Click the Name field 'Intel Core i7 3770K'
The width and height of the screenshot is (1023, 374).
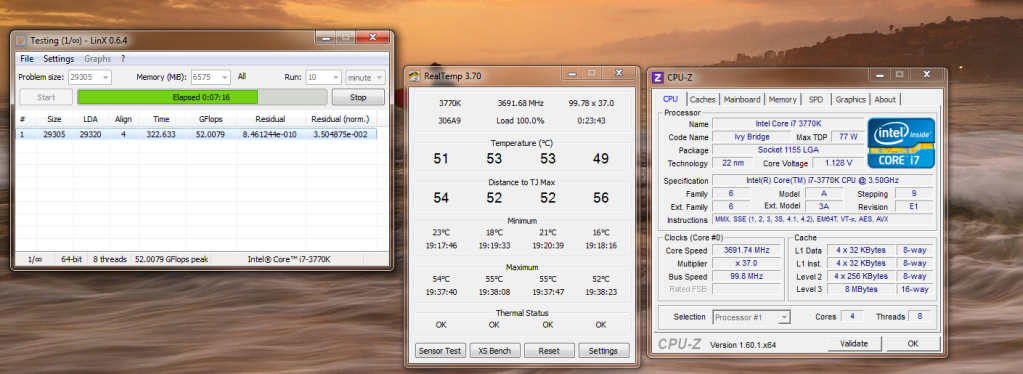pos(787,124)
